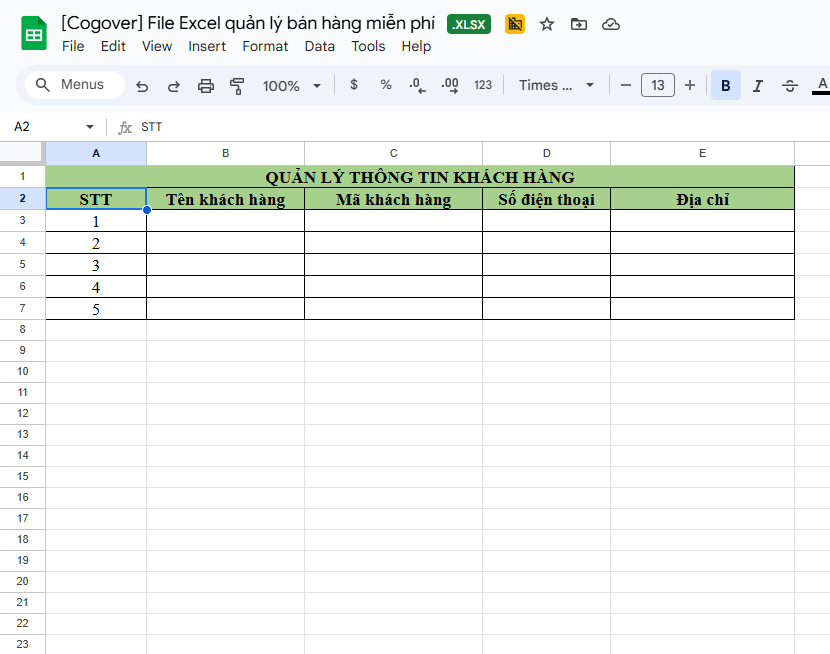Select the title cell QUẢN LÝ THÔNG TIN KHÁCH HÀNG
Viewport: 830px width, 654px height.
click(420, 177)
